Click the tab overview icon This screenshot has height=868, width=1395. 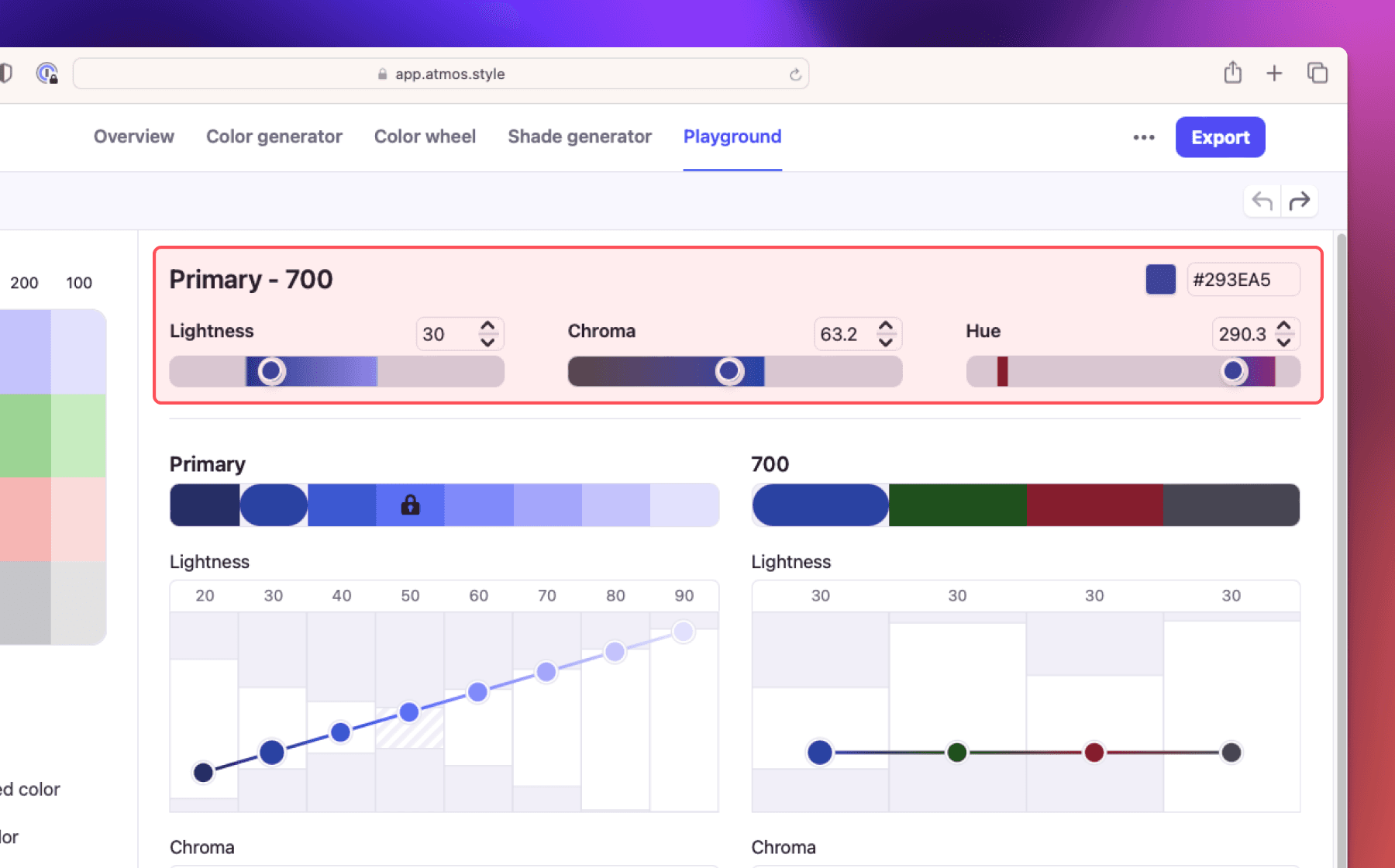(x=1317, y=72)
